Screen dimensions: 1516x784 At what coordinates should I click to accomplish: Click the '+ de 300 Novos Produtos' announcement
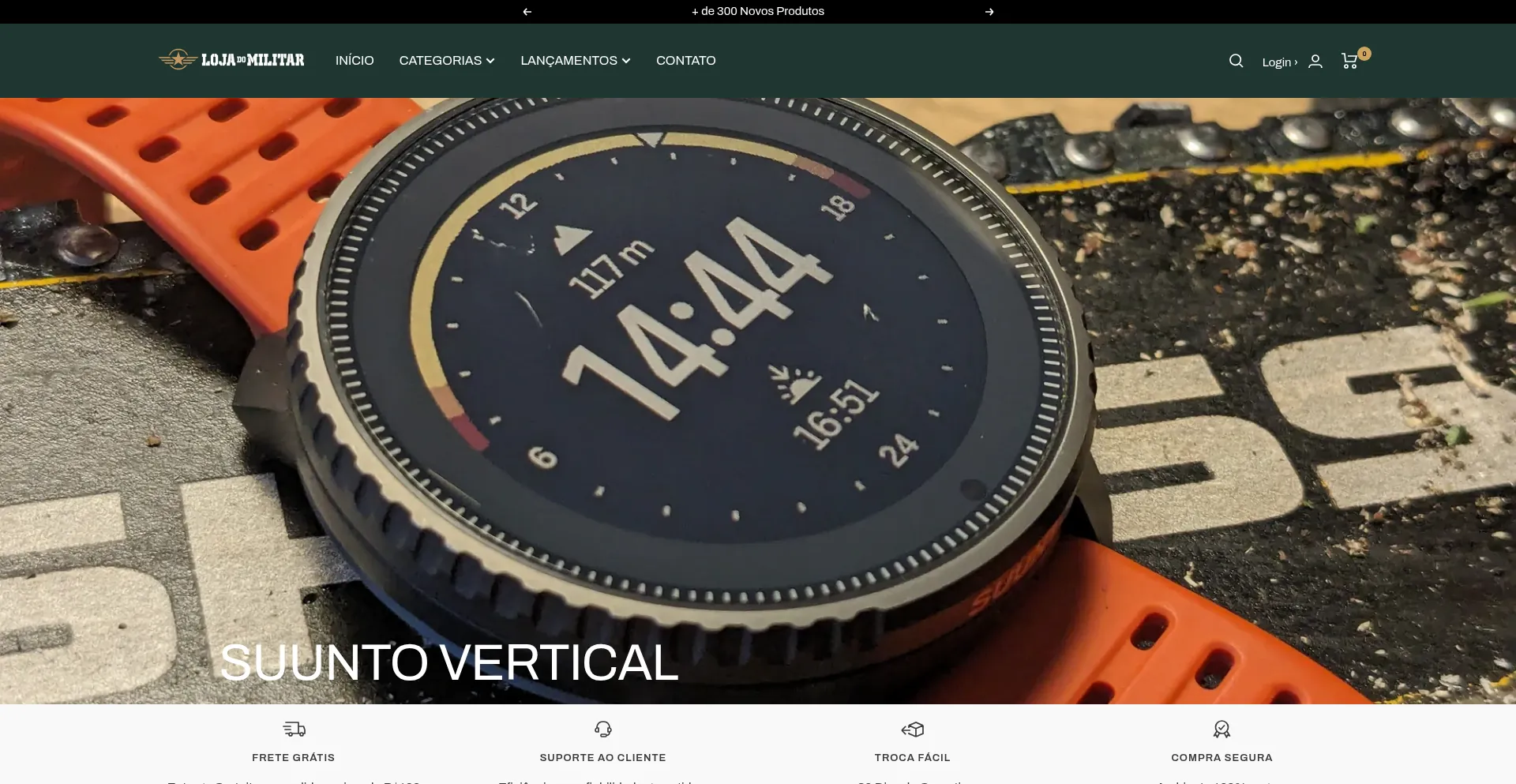click(x=758, y=11)
